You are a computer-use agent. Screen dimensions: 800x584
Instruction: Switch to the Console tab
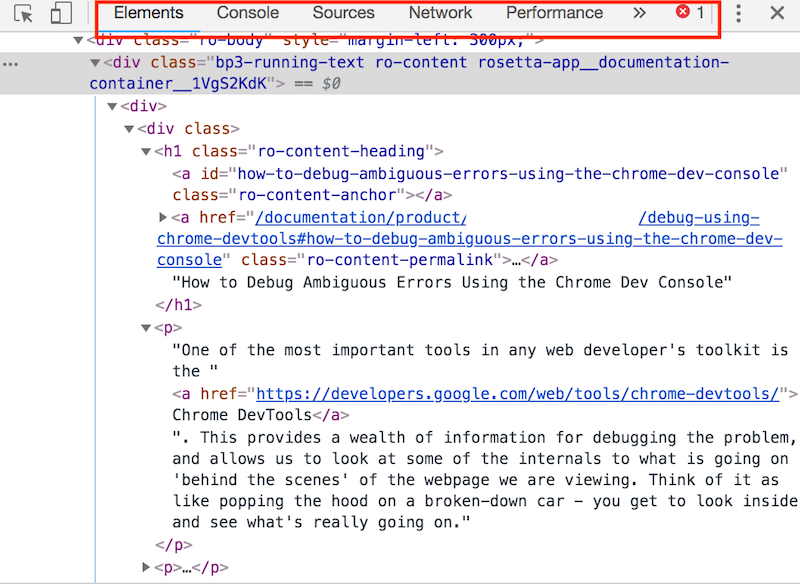(x=247, y=13)
